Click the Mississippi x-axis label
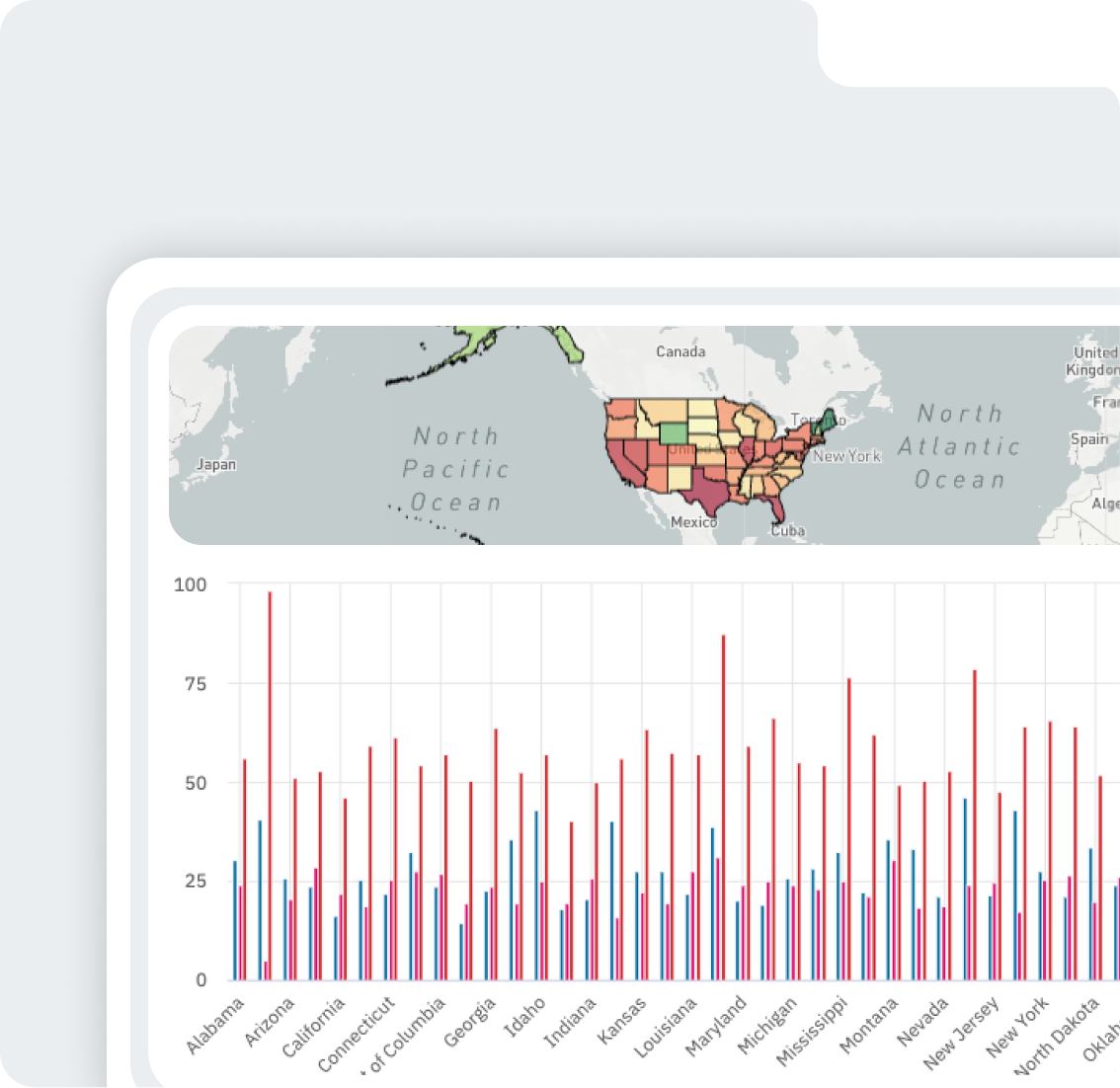Viewport: 1120px width, 1088px height. pyautogui.click(x=812, y=1032)
